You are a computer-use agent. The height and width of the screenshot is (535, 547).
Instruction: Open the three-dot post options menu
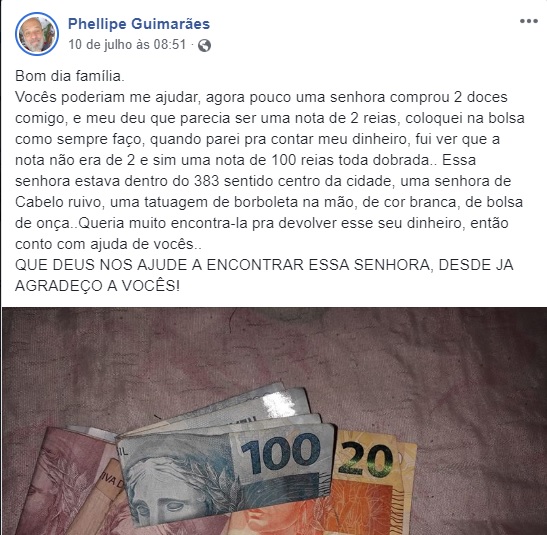tap(529, 21)
